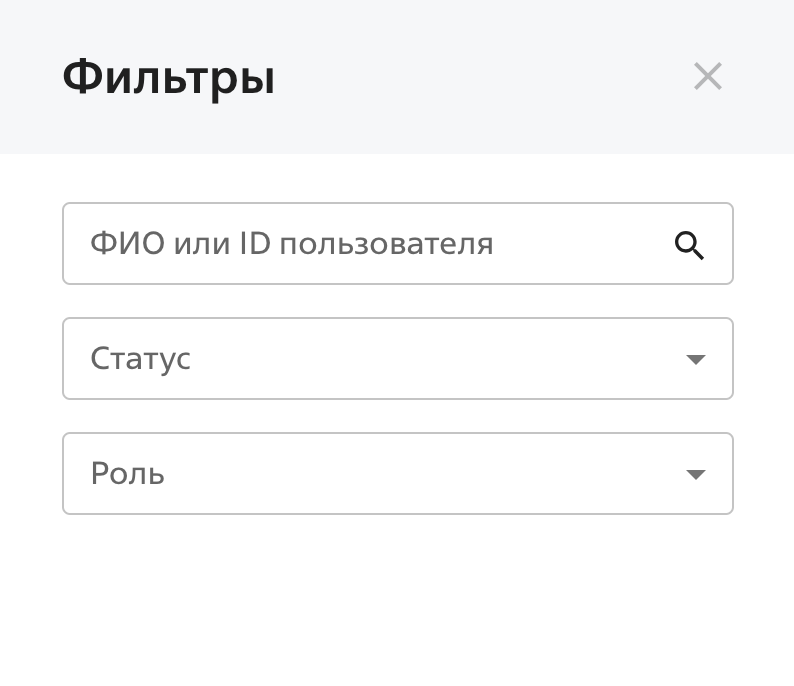Expand the role filter list triangle

[x=696, y=475]
